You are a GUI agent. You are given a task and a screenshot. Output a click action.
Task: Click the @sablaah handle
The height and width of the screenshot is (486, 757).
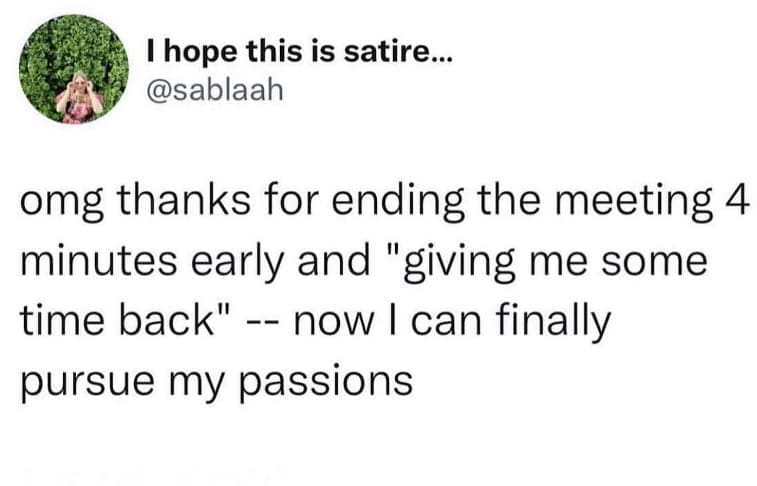click(215, 91)
